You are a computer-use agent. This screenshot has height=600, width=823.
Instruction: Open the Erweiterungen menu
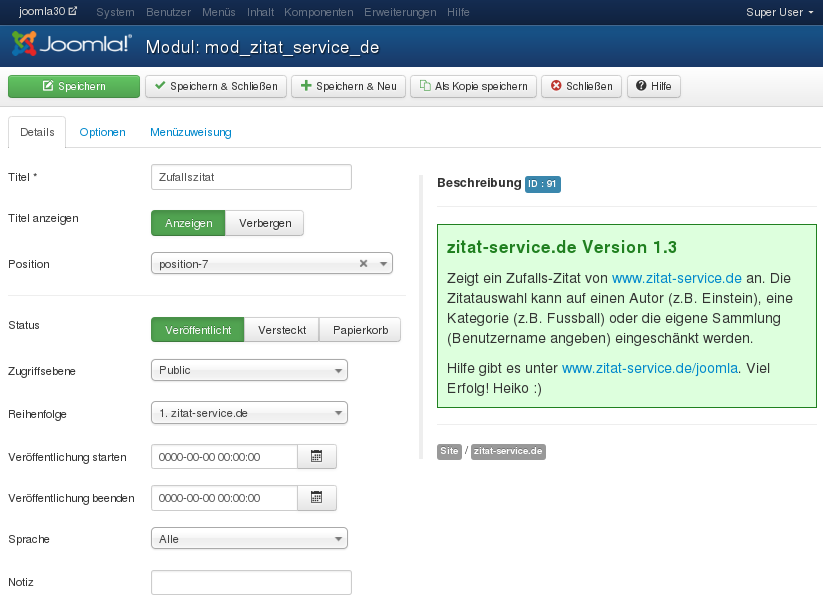(x=400, y=12)
